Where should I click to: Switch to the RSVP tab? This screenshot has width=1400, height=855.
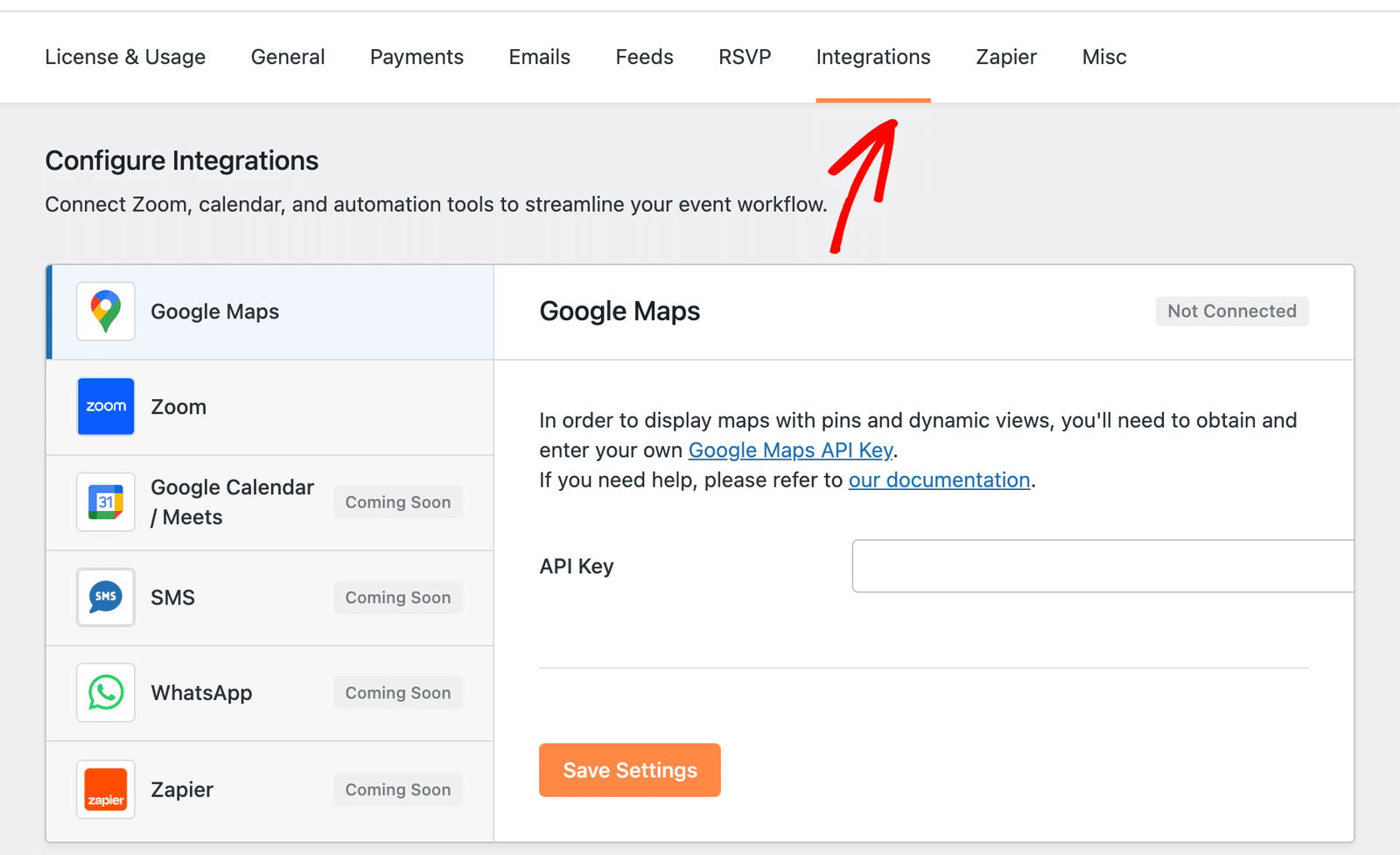tap(745, 57)
